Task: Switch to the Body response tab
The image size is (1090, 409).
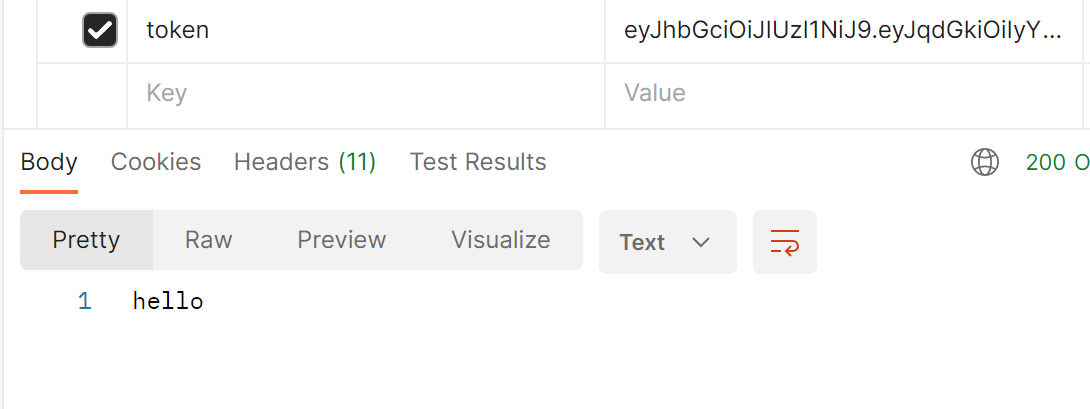Action: (49, 162)
